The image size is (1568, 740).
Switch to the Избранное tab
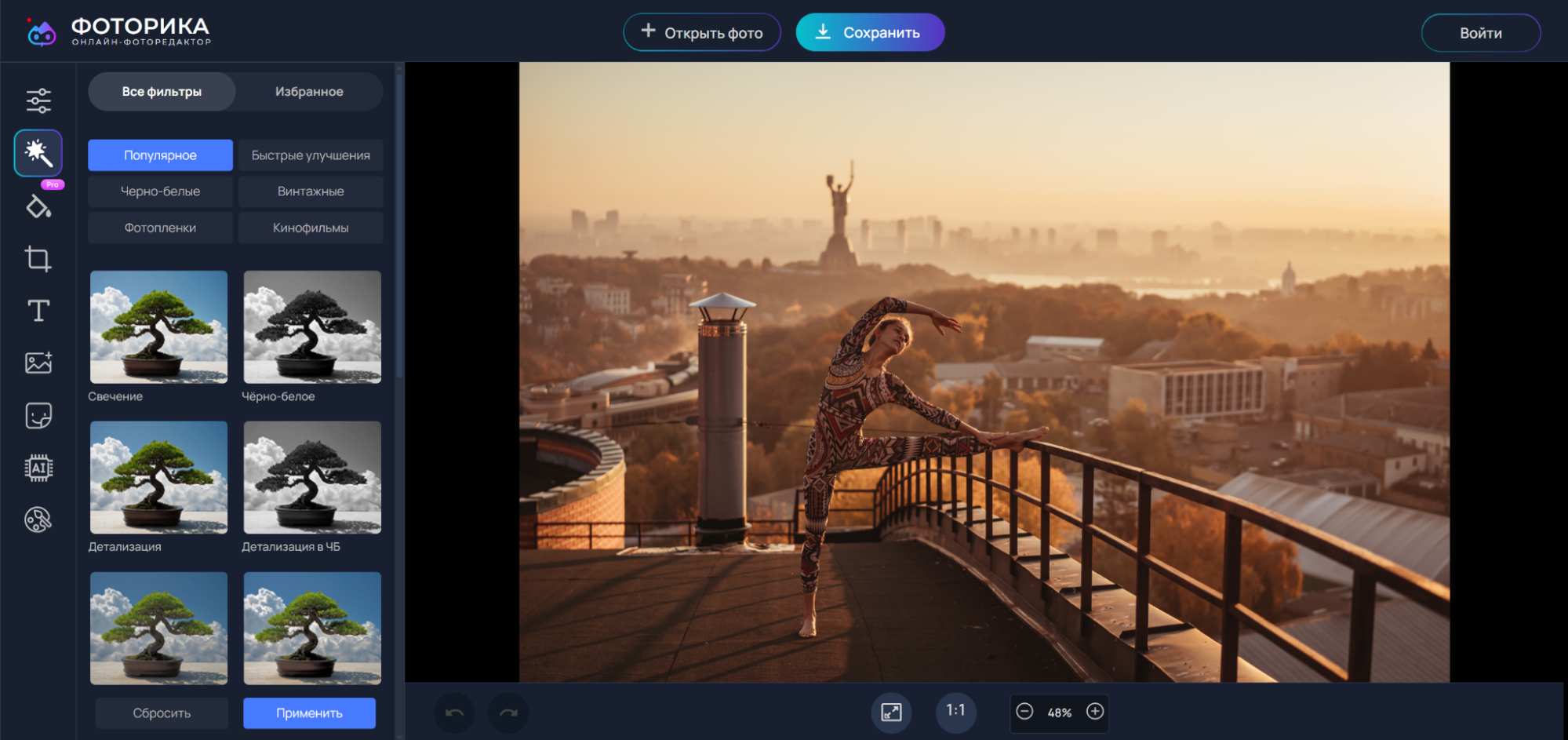pyautogui.click(x=309, y=92)
